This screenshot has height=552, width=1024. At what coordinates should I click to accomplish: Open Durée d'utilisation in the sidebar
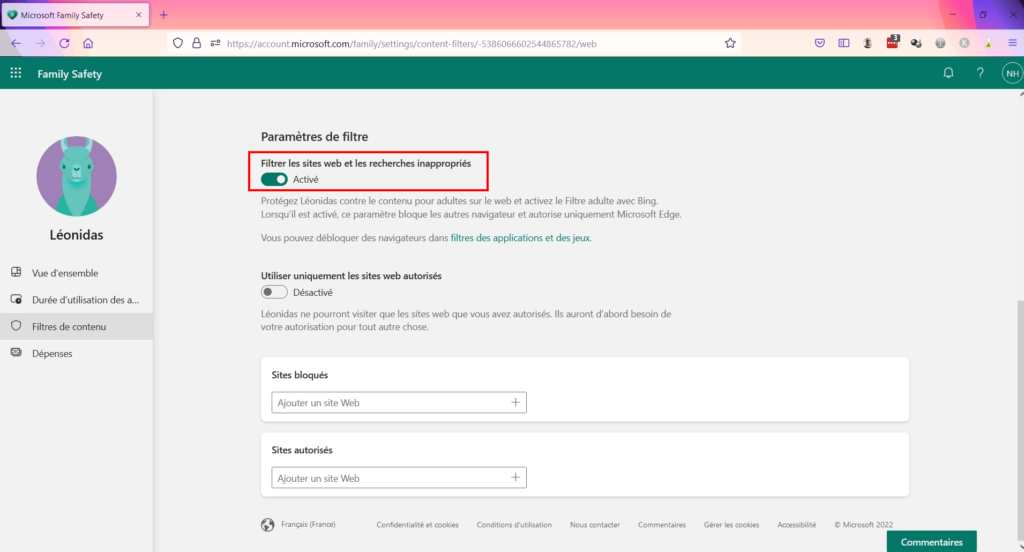click(x=76, y=299)
